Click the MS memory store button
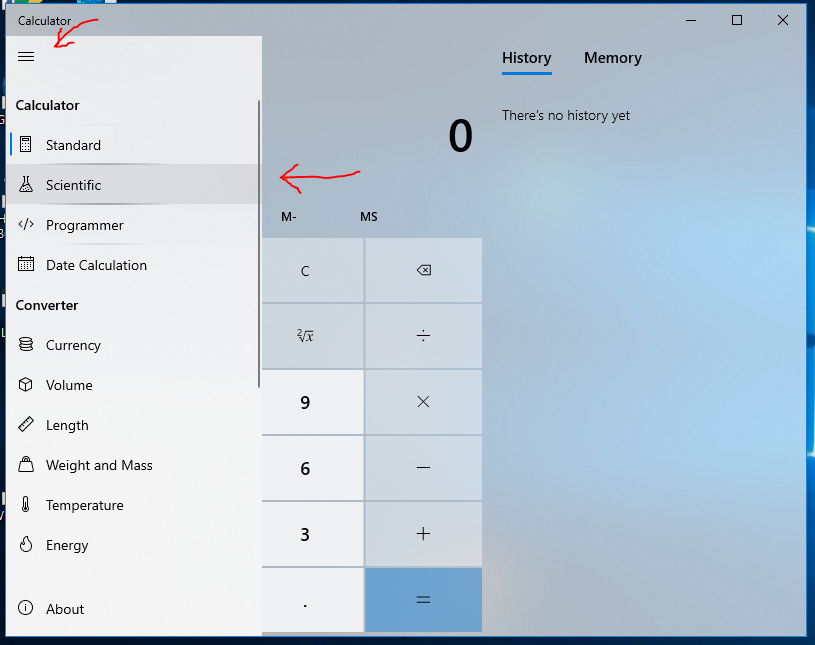The height and width of the screenshot is (645, 815). [x=369, y=217]
